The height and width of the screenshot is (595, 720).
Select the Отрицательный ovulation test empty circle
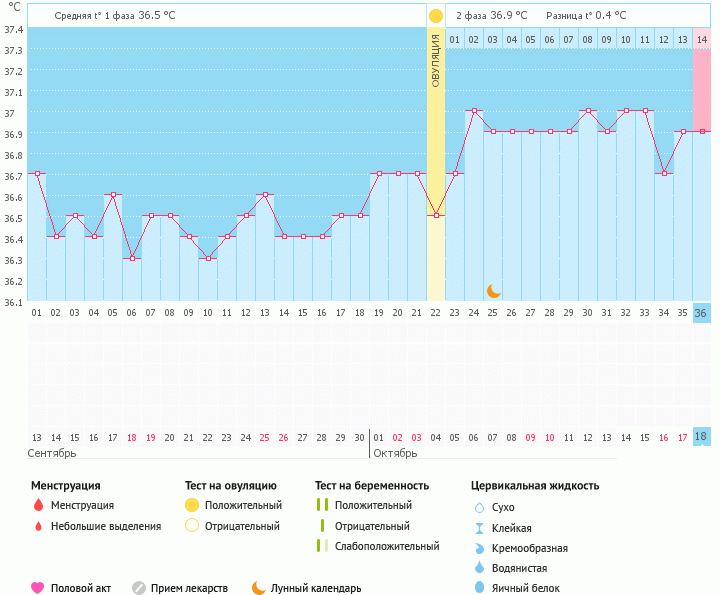click(x=192, y=526)
